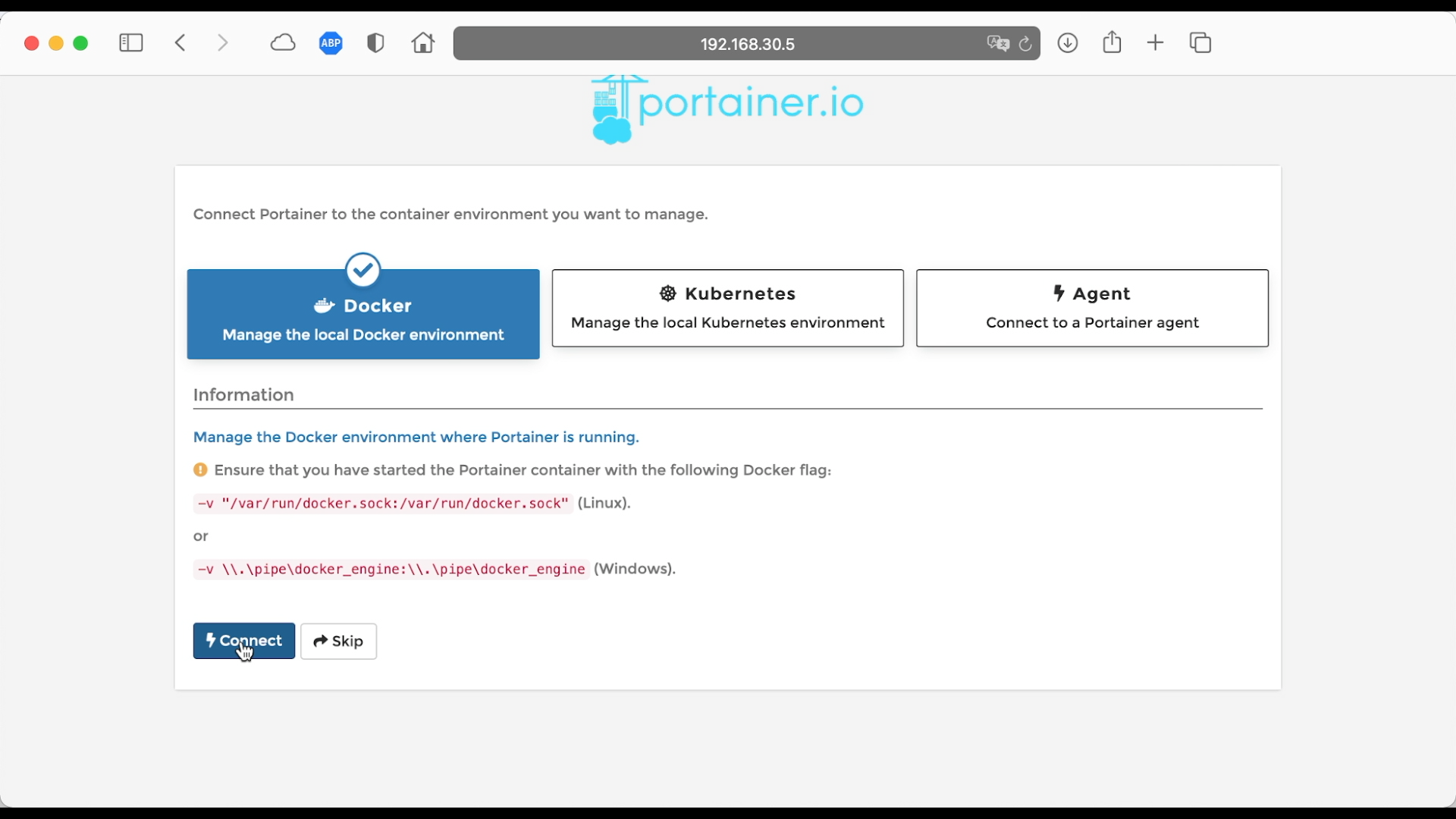
Task: Go to the home page icon
Action: point(423,43)
